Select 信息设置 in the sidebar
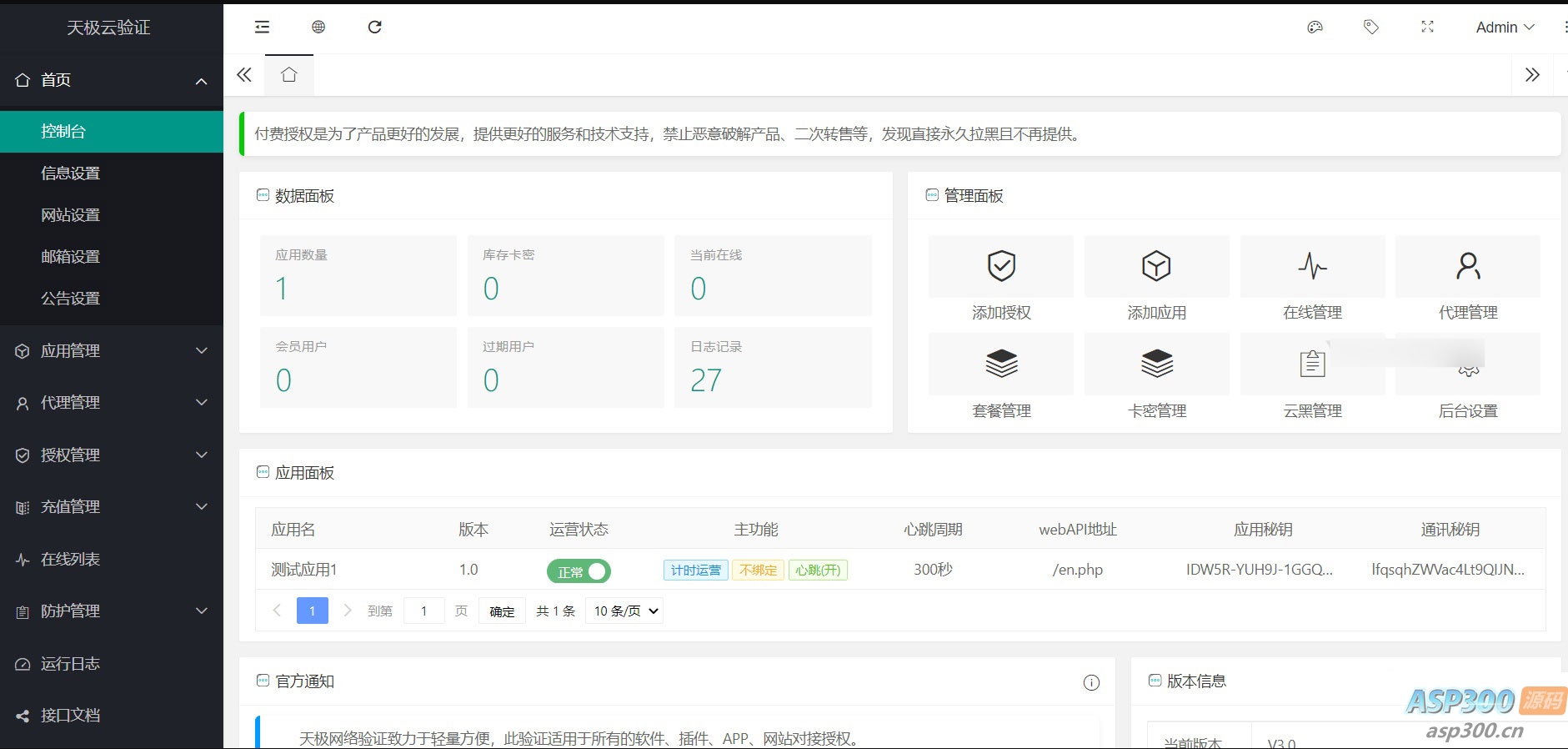This screenshot has width=1568, height=749. [x=71, y=173]
